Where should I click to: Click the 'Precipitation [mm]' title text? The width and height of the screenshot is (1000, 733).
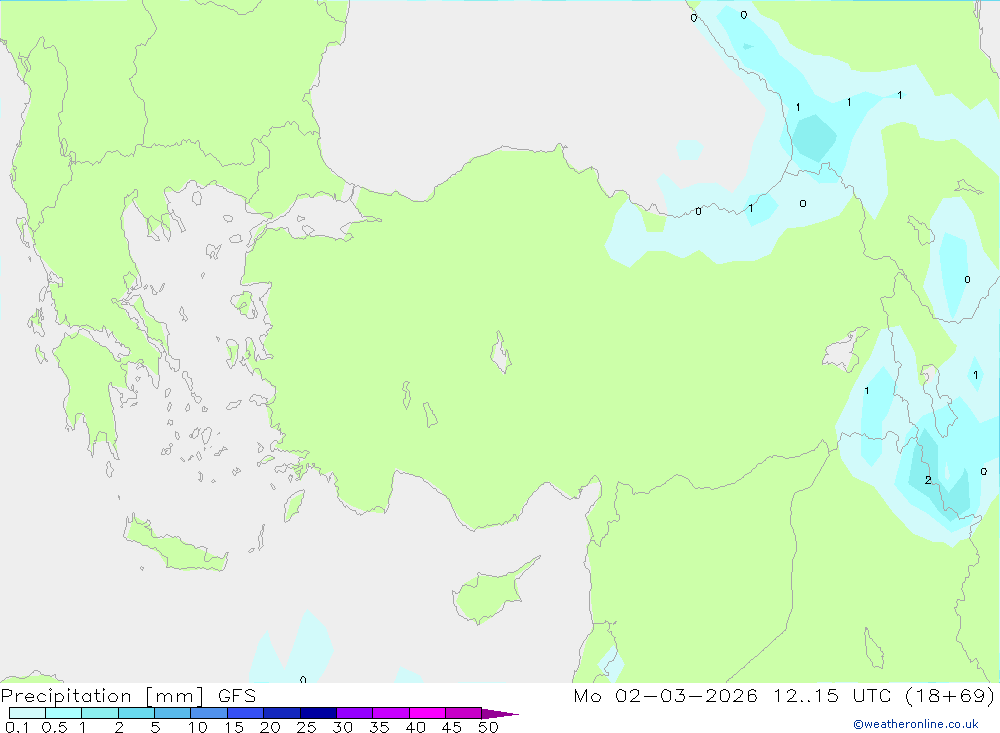102,695
